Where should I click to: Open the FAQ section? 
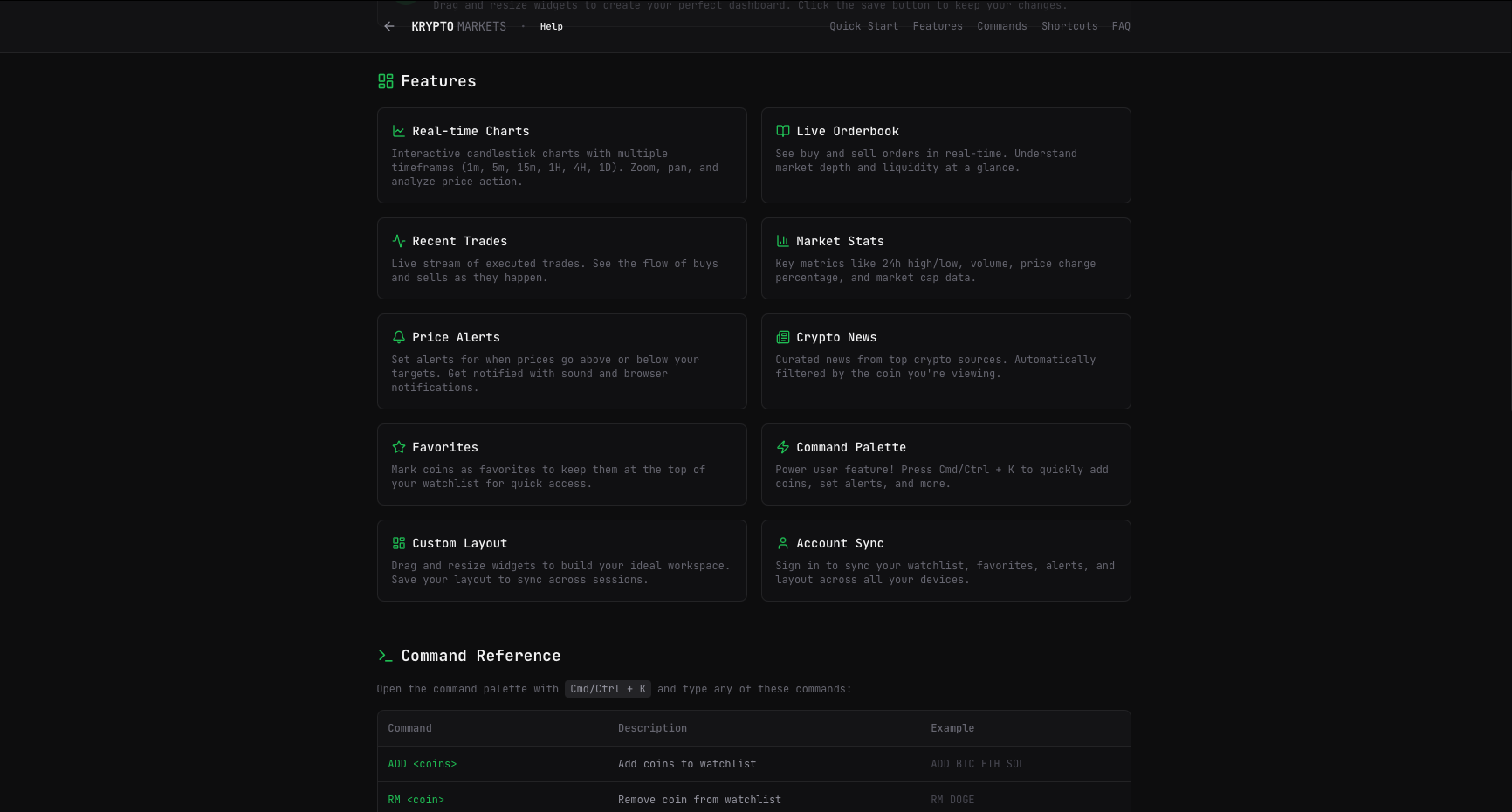1121,26
